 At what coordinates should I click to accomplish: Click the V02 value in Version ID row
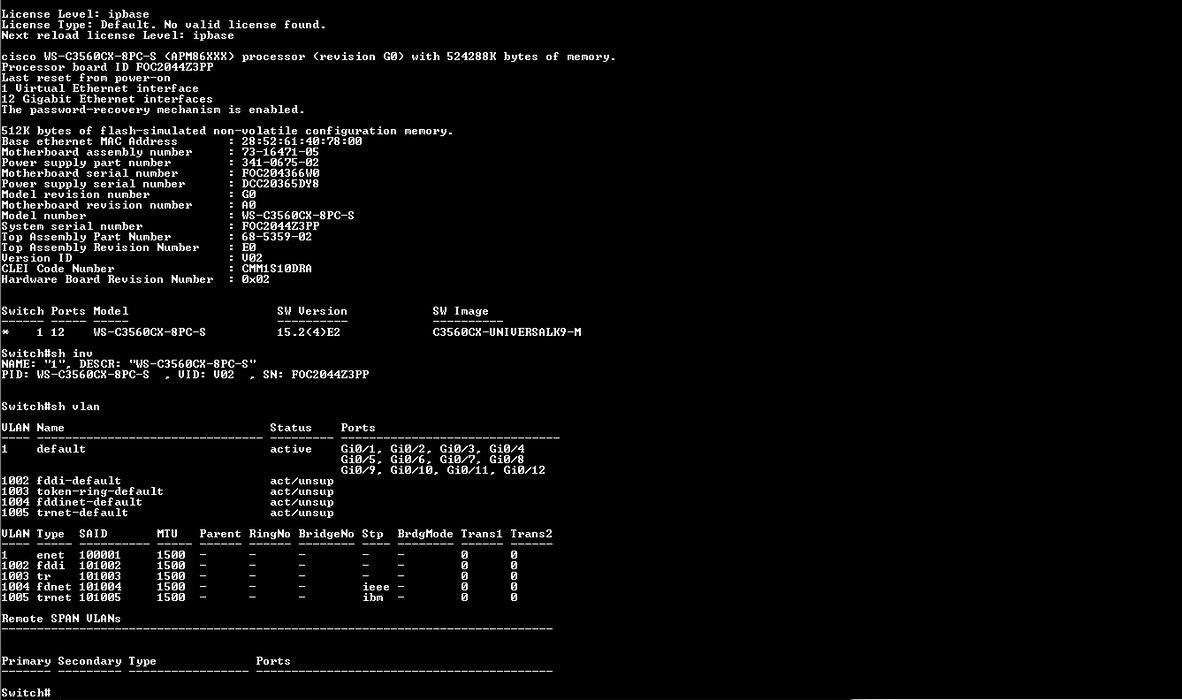tap(252, 258)
